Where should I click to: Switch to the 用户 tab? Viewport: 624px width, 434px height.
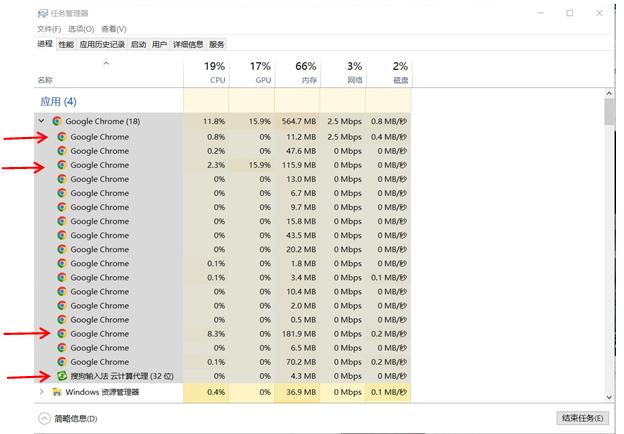click(x=159, y=45)
